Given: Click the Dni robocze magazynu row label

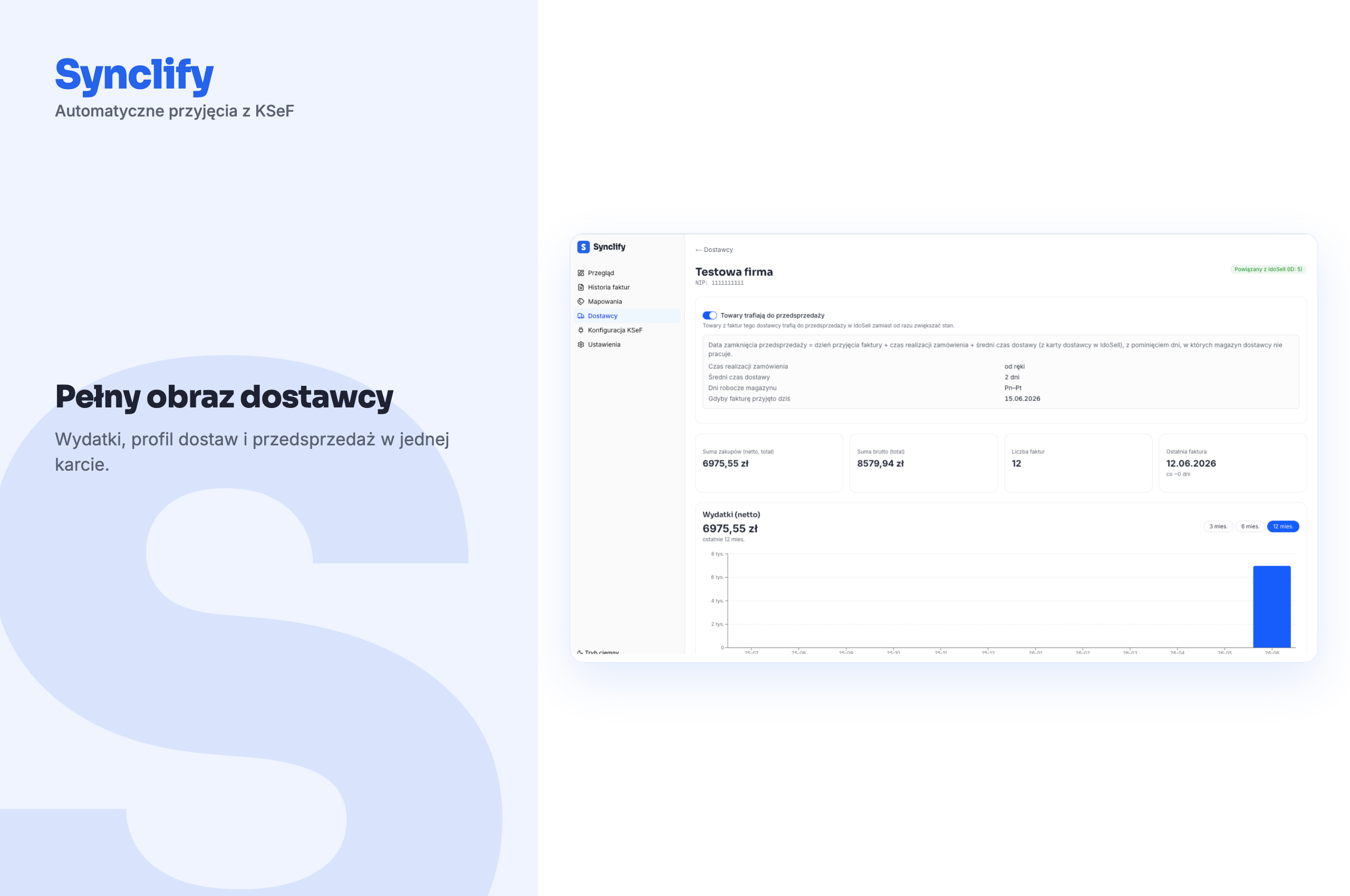Looking at the screenshot, I should [x=742, y=388].
